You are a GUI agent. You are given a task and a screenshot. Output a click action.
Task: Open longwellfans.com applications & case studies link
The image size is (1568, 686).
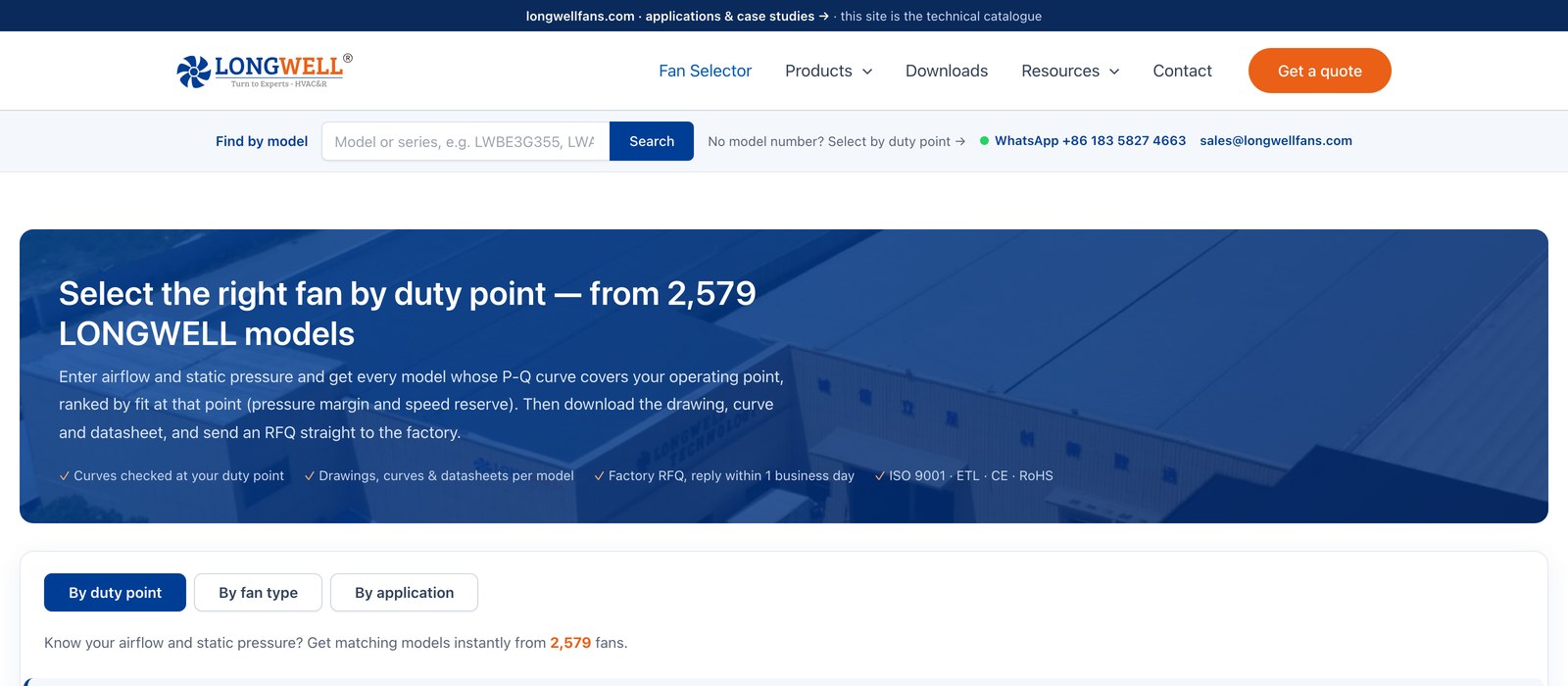pyautogui.click(x=677, y=16)
